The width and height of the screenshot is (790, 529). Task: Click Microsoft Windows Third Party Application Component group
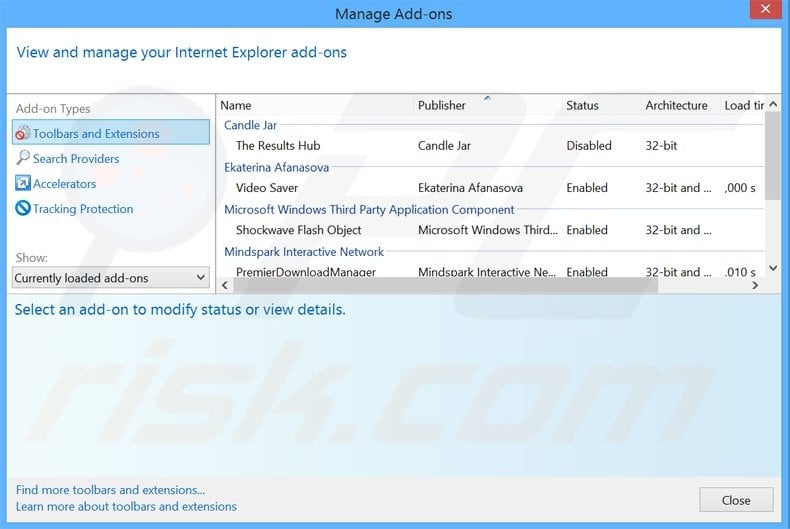369,210
